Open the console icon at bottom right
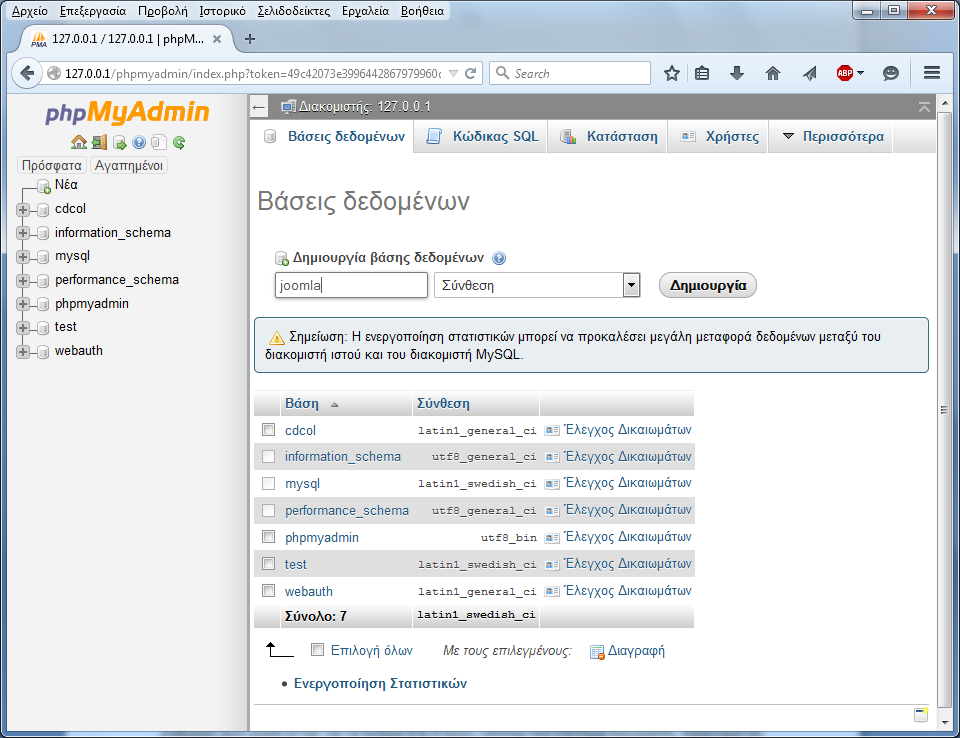The width and height of the screenshot is (960, 738). [x=921, y=714]
